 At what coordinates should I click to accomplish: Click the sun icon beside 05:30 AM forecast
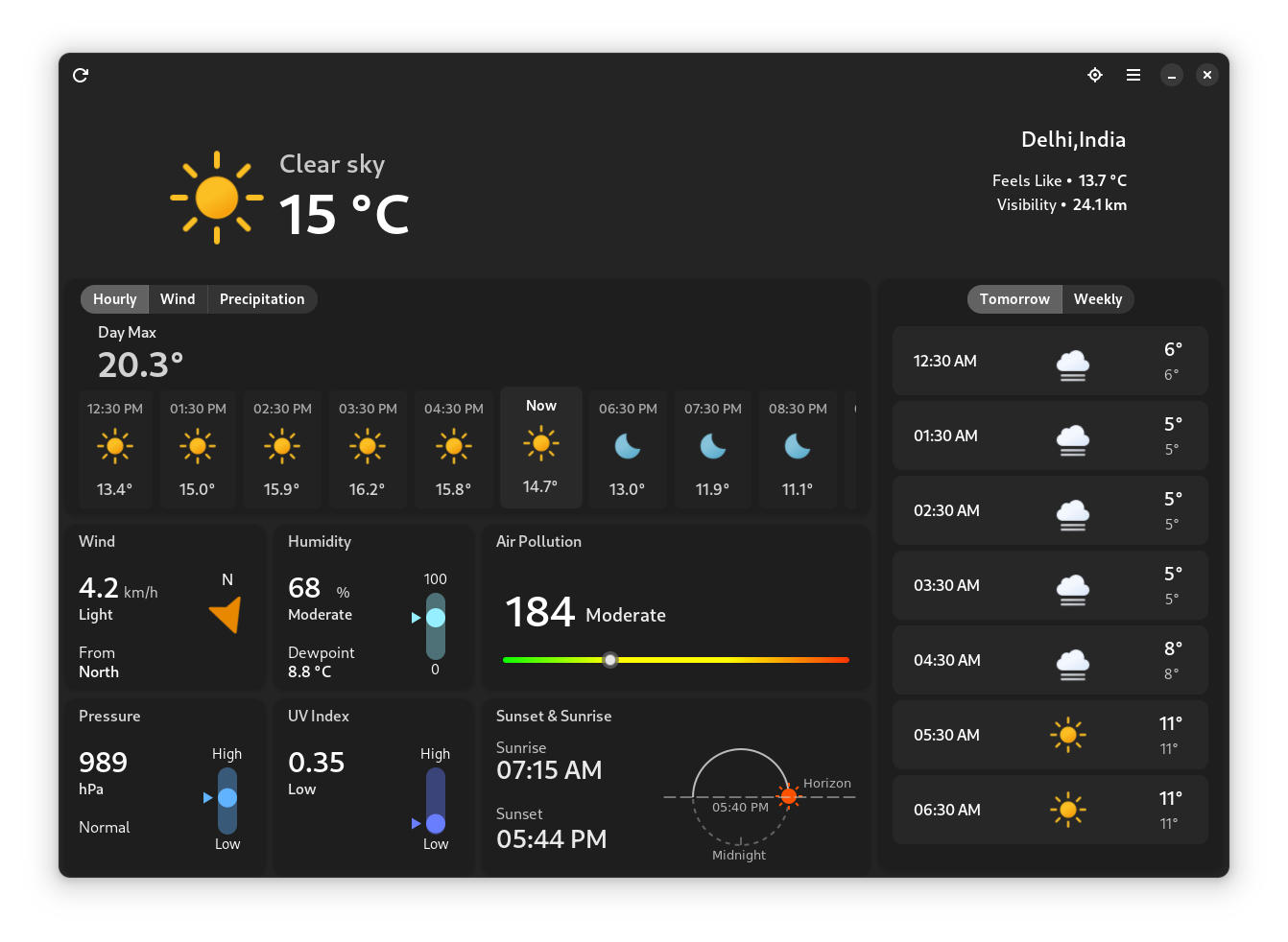click(x=1067, y=735)
